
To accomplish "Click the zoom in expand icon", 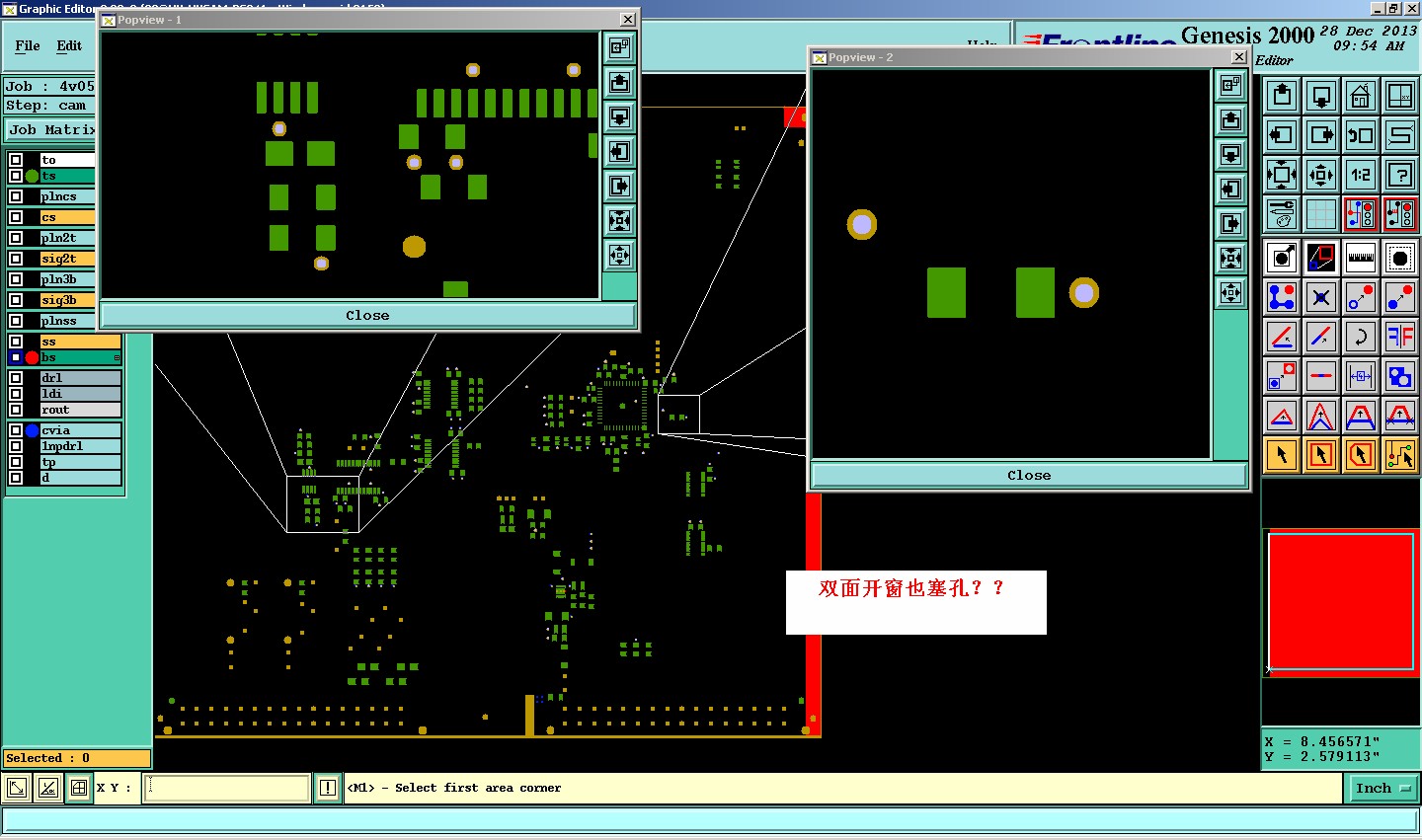I will tap(1282, 175).
